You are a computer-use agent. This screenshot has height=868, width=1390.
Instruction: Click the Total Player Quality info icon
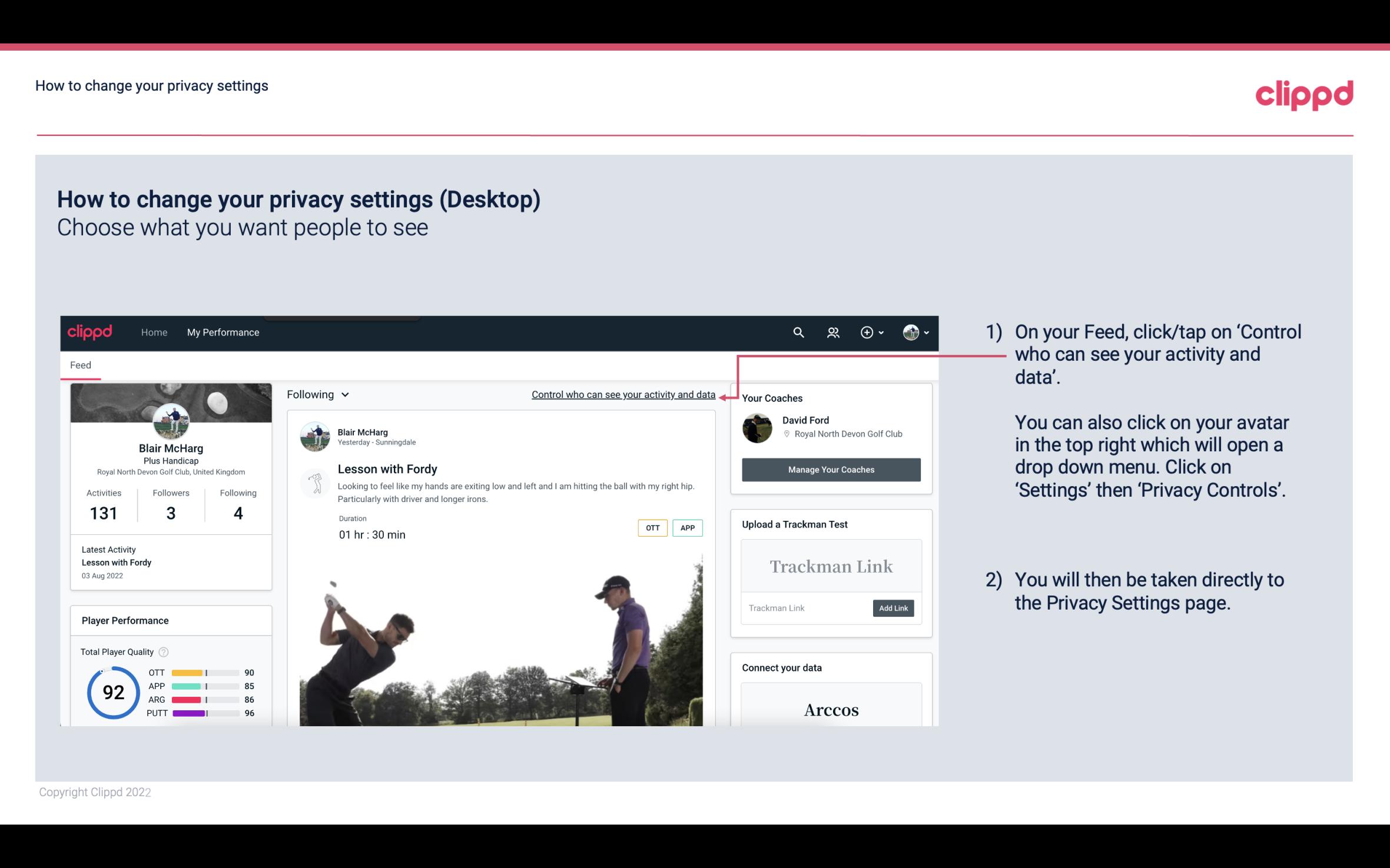click(163, 650)
